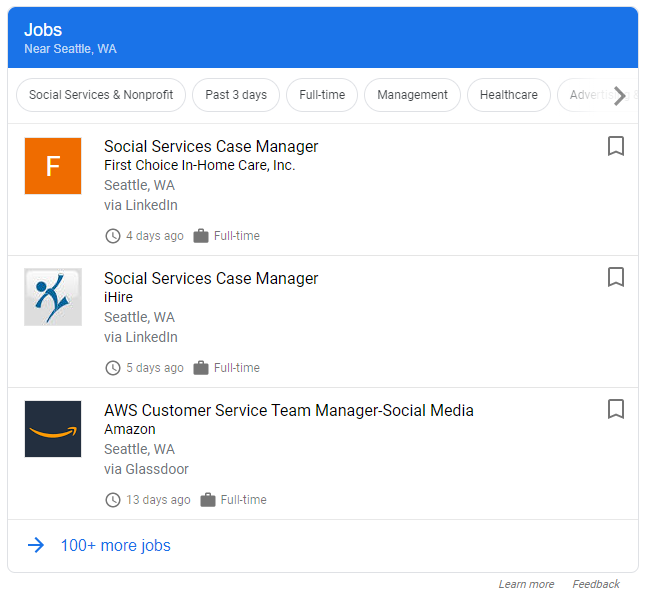
Task: Click the blue arrow beside 100+ more jobs
Action: [36, 545]
